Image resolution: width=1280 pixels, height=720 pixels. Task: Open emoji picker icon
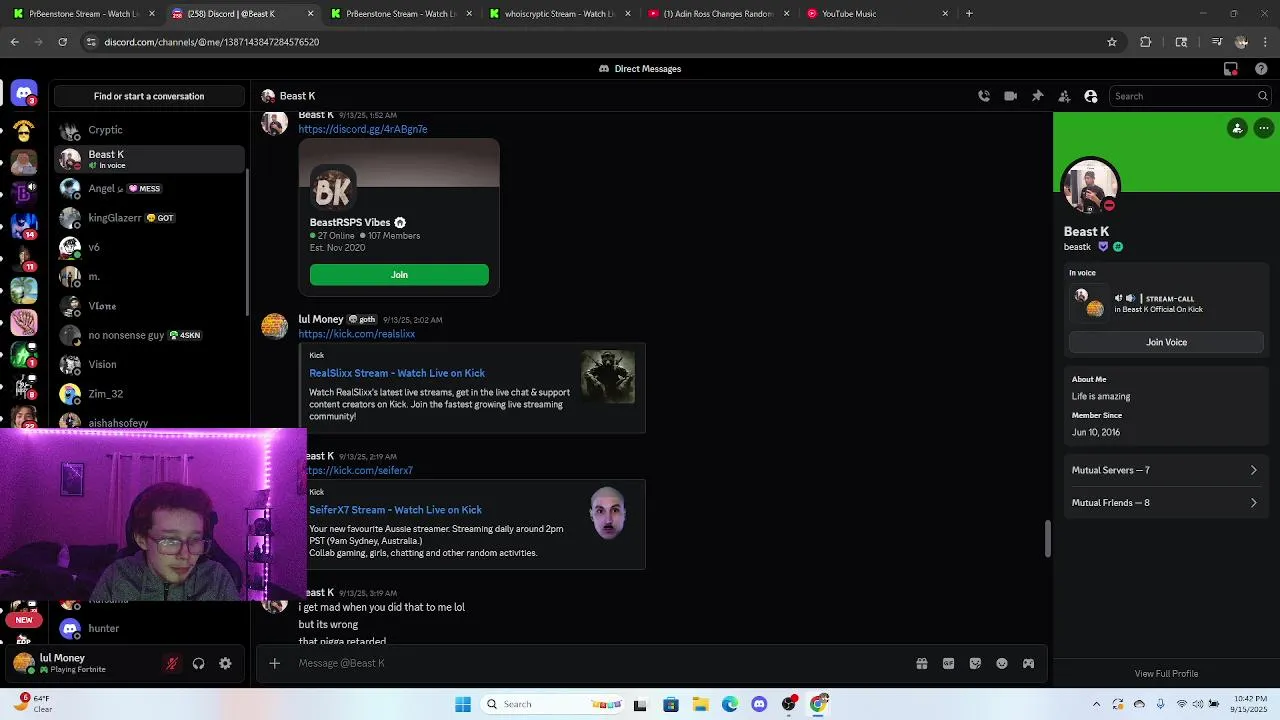coord(1002,663)
